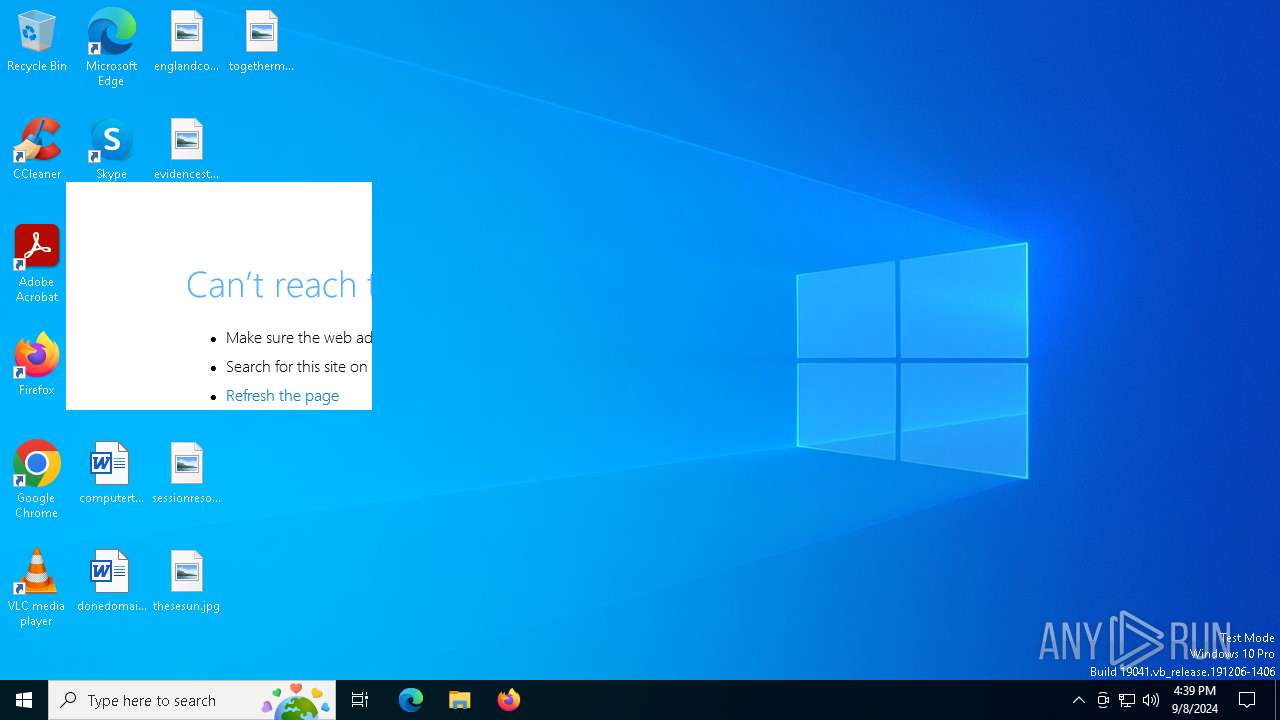Select the computert... Word document
Image resolution: width=1280 pixels, height=720 pixels.
click(x=111, y=473)
